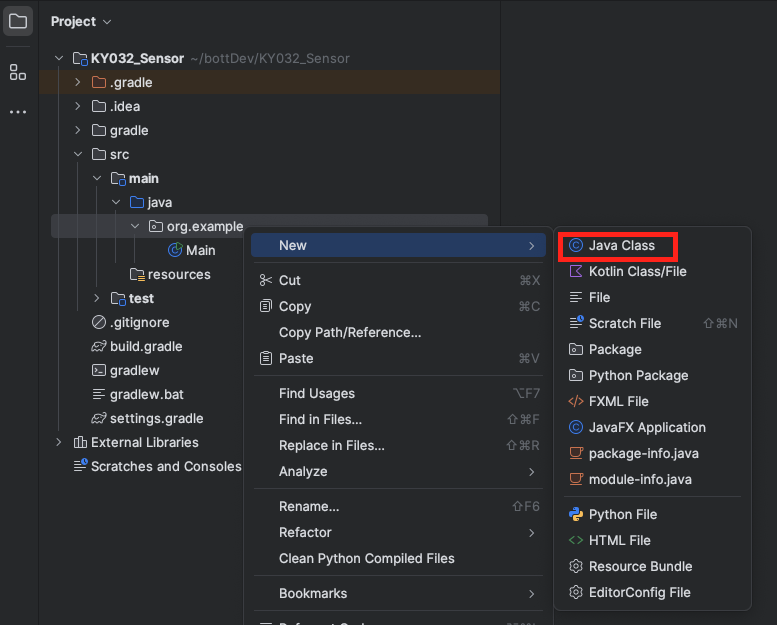Image resolution: width=777 pixels, height=625 pixels.
Task: Show more tool windows via ellipsis icon
Action: click(18, 112)
